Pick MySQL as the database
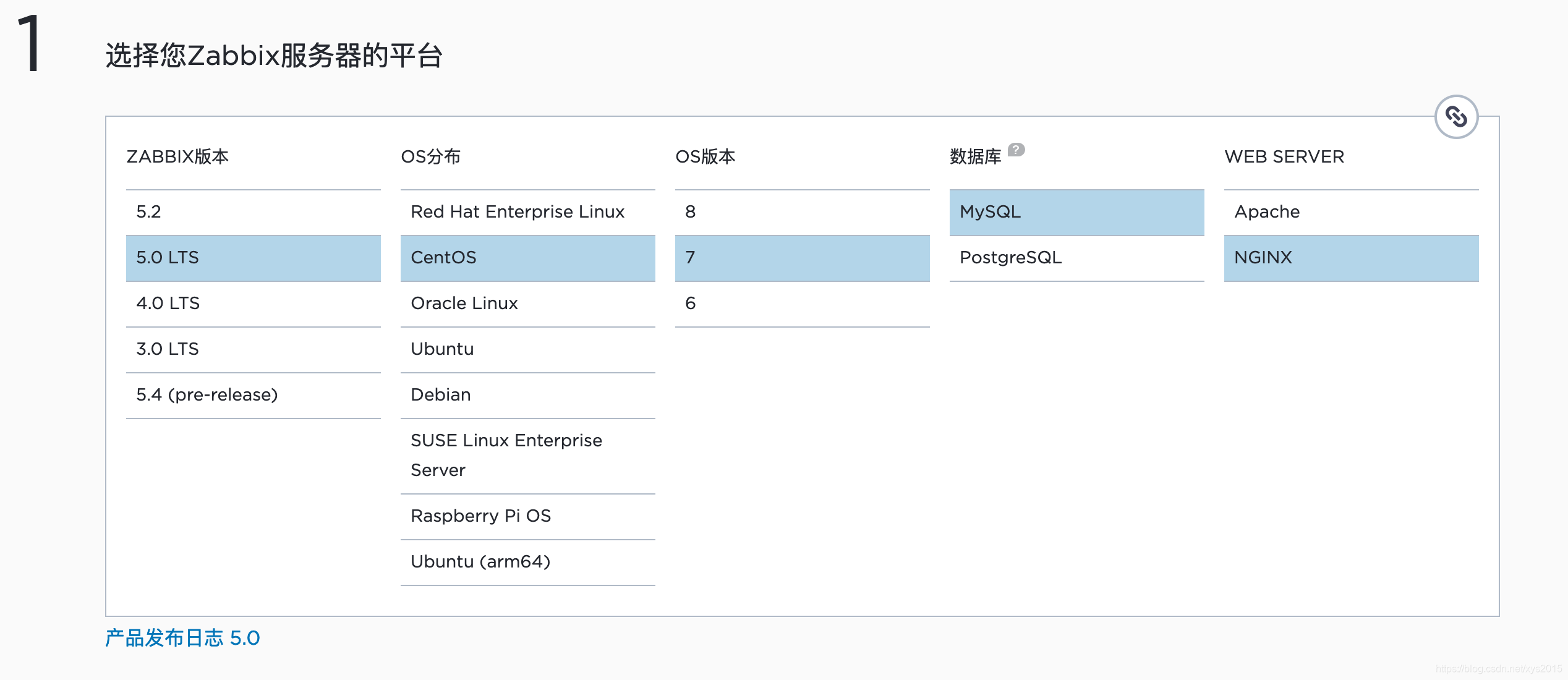Image resolution: width=1568 pixels, height=680 pixels. [x=1077, y=212]
